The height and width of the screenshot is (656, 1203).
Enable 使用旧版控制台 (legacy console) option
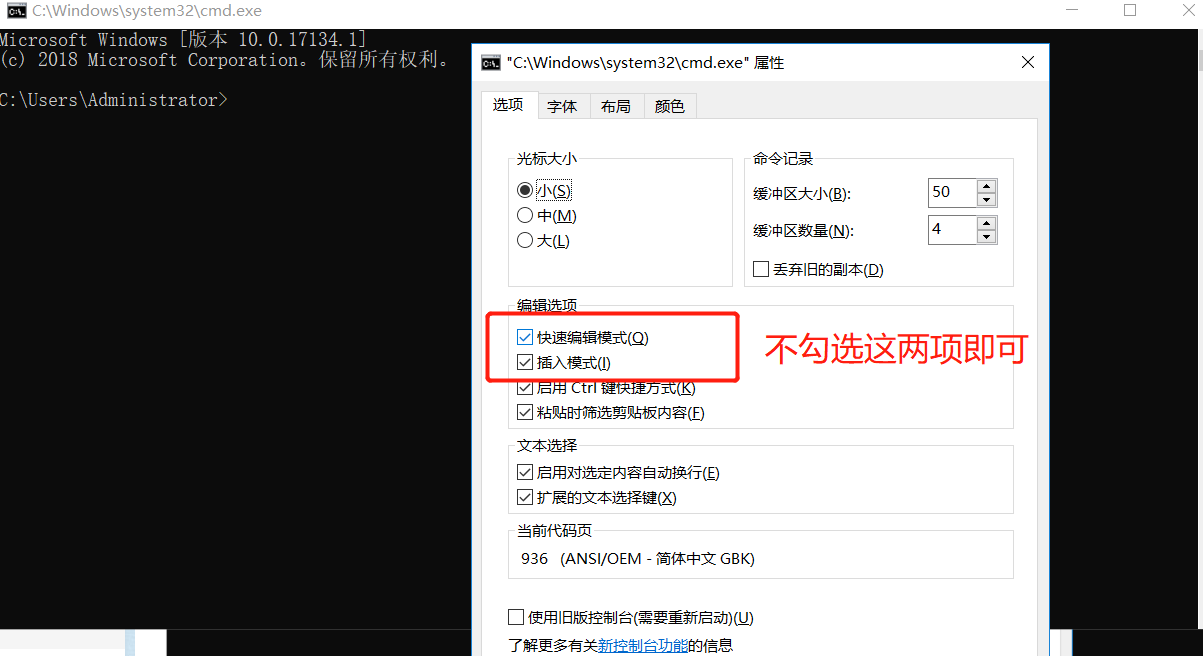point(516,617)
